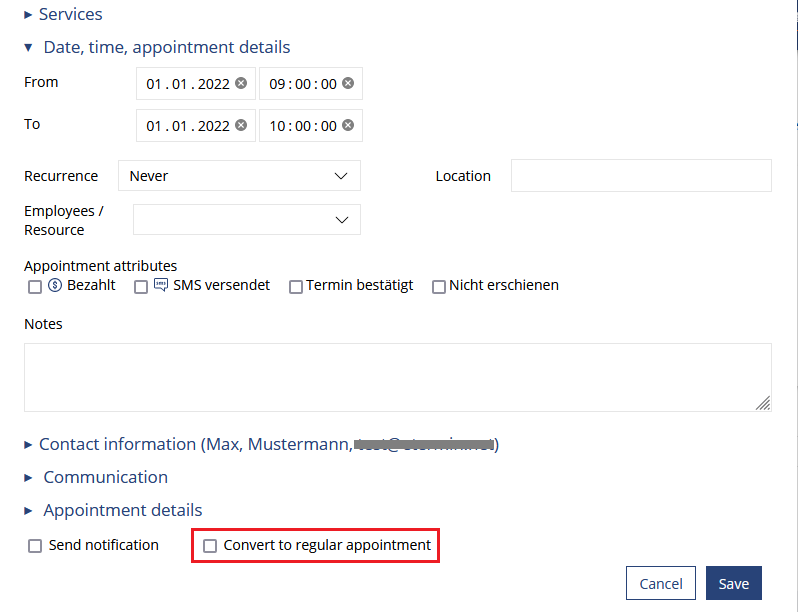Screen dimensions: 798x612
Task: Check the Termin bestätigt box
Action: (296, 287)
